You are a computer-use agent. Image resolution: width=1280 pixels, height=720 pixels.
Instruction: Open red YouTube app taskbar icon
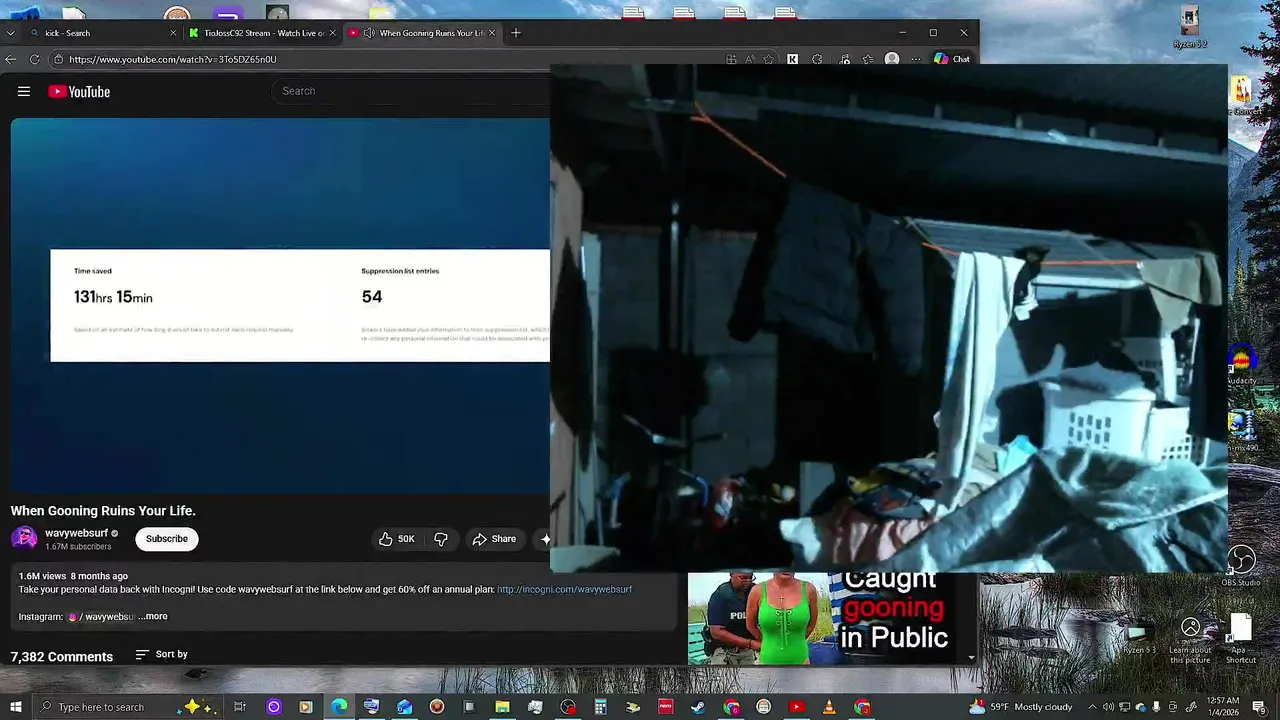pos(796,707)
